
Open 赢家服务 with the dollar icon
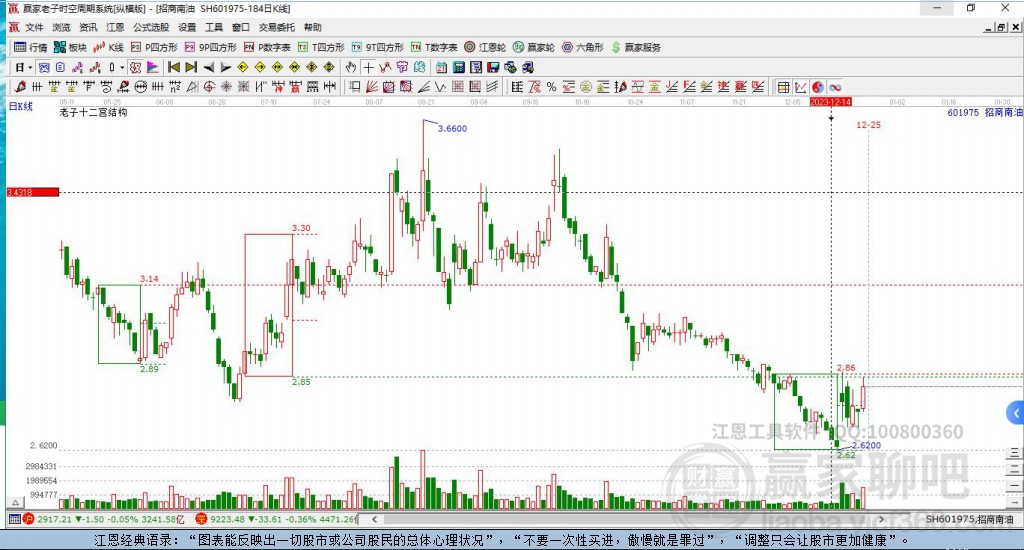click(x=636, y=47)
